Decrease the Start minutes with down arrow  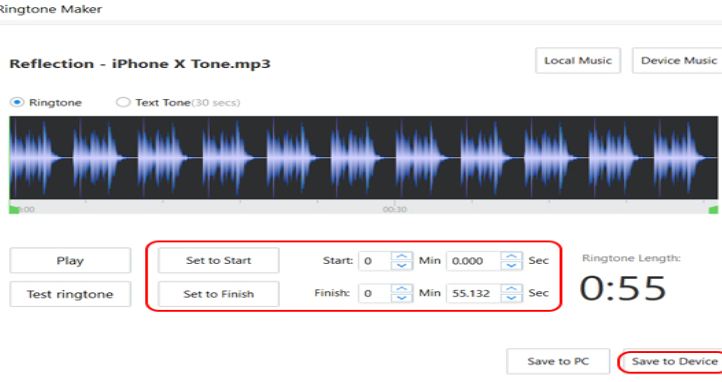[402, 265]
